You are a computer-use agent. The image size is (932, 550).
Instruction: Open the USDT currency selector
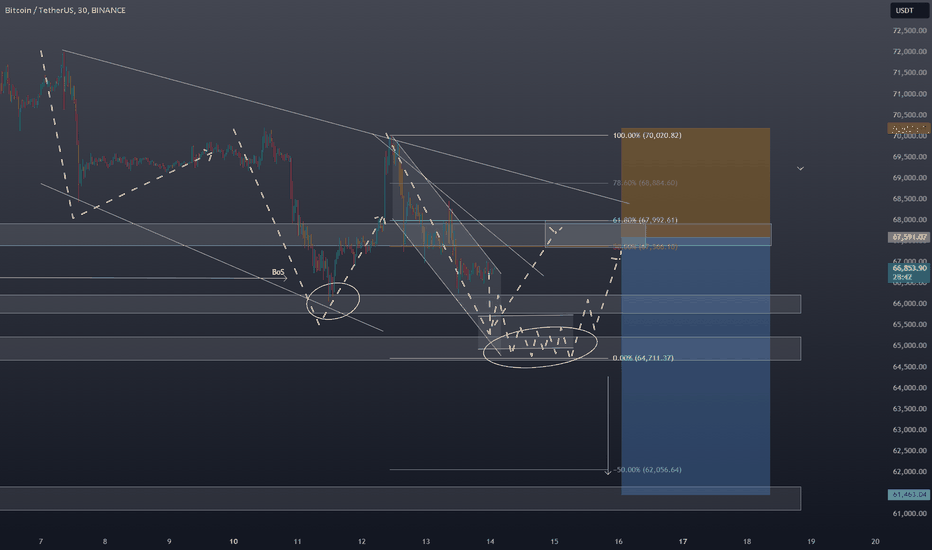tap(909, 10)
